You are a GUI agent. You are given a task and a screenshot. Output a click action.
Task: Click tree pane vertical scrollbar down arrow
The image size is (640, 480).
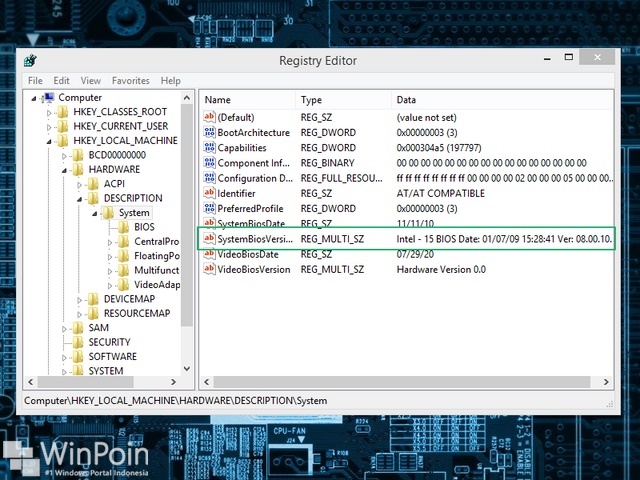187,369
